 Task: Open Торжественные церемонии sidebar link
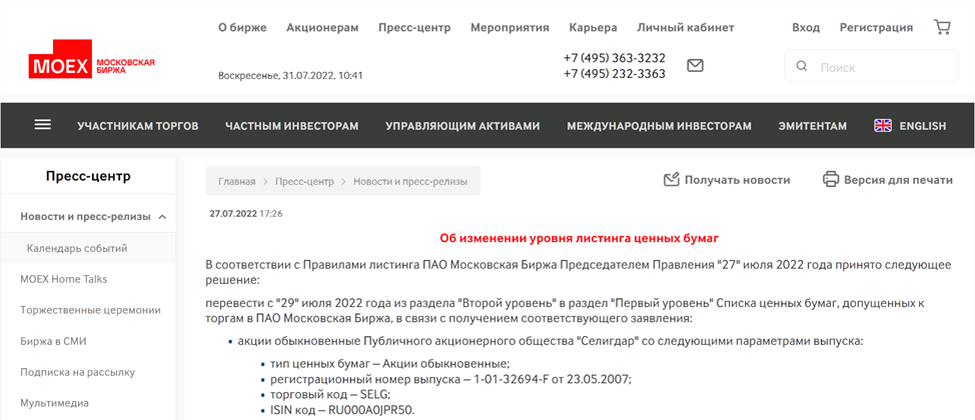[x=91, y=310]
